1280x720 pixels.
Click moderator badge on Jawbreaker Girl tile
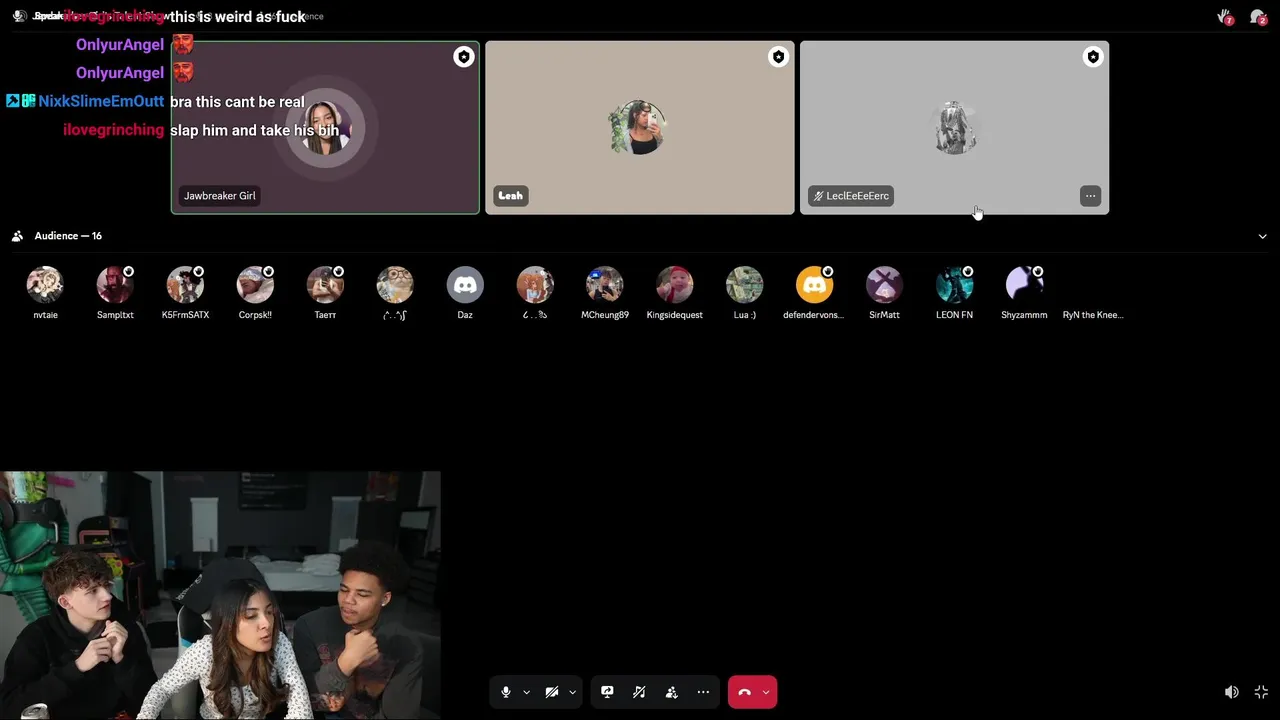(x=463, y=57)
